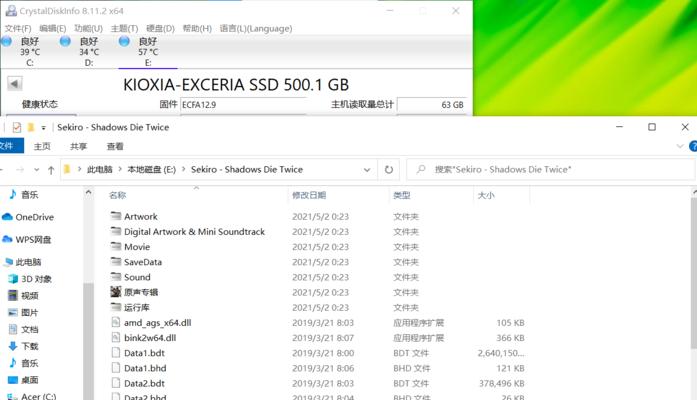Select 音乐 at top of navigation pane
Viewport: 697px width, 400px height.
24,194
